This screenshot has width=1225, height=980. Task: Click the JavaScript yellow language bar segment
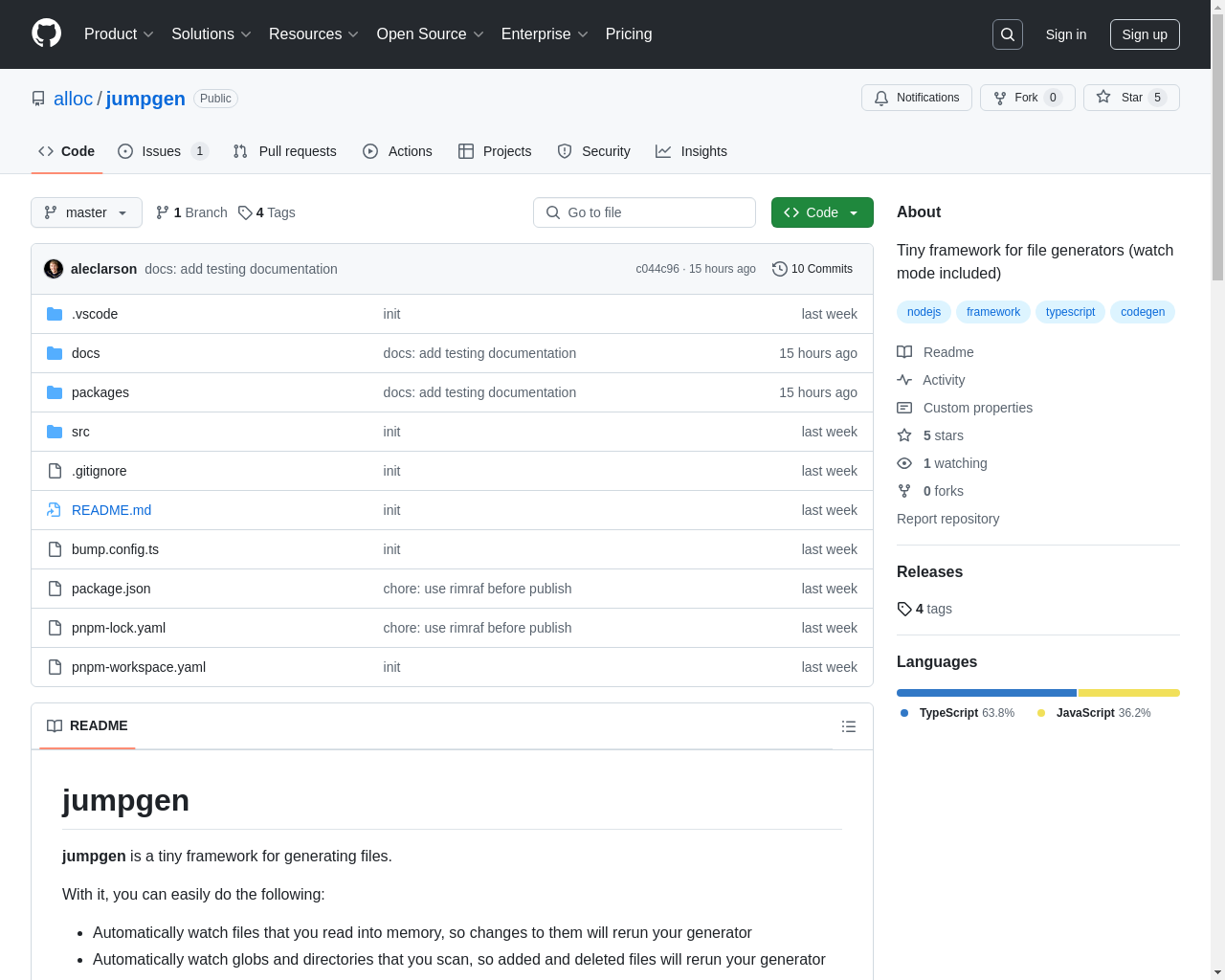click(1129, 693)
